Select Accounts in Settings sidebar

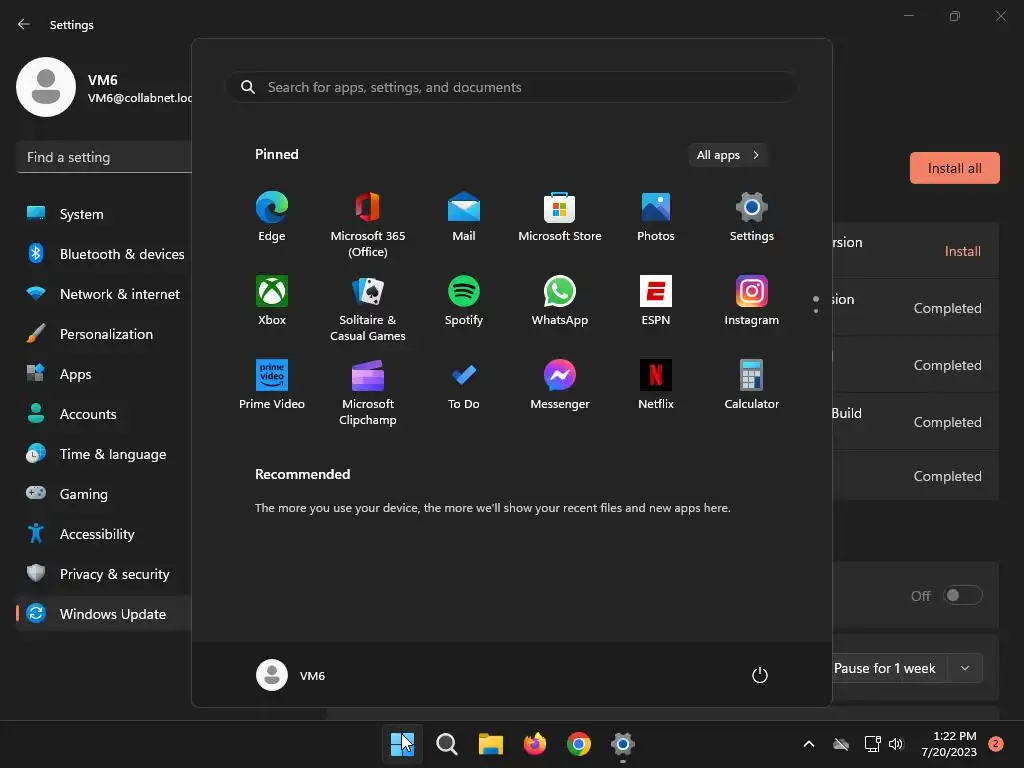(x=104, y=414)
